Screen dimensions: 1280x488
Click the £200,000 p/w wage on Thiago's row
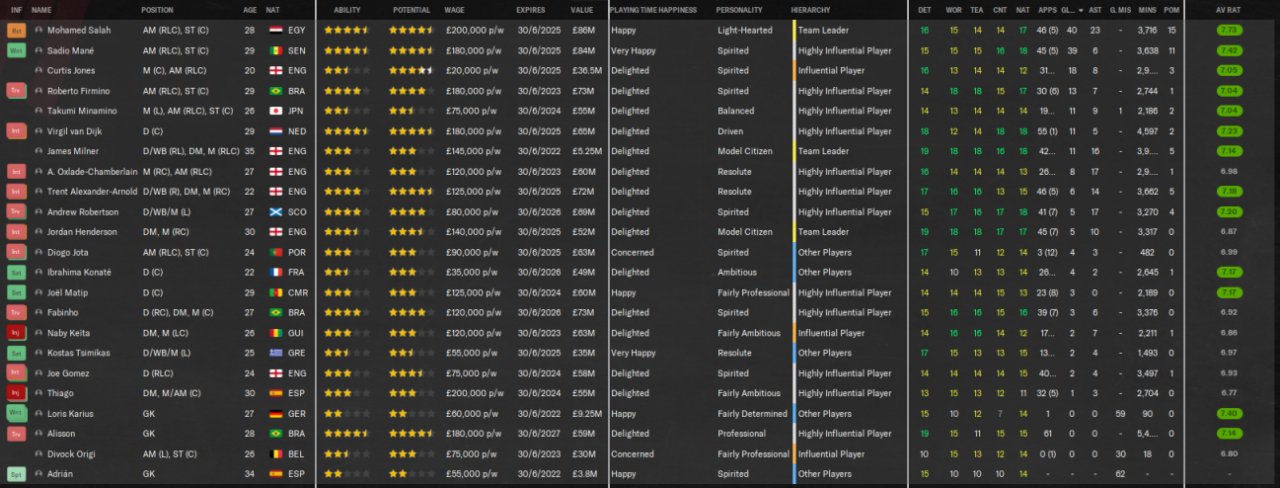coord(475,393)
